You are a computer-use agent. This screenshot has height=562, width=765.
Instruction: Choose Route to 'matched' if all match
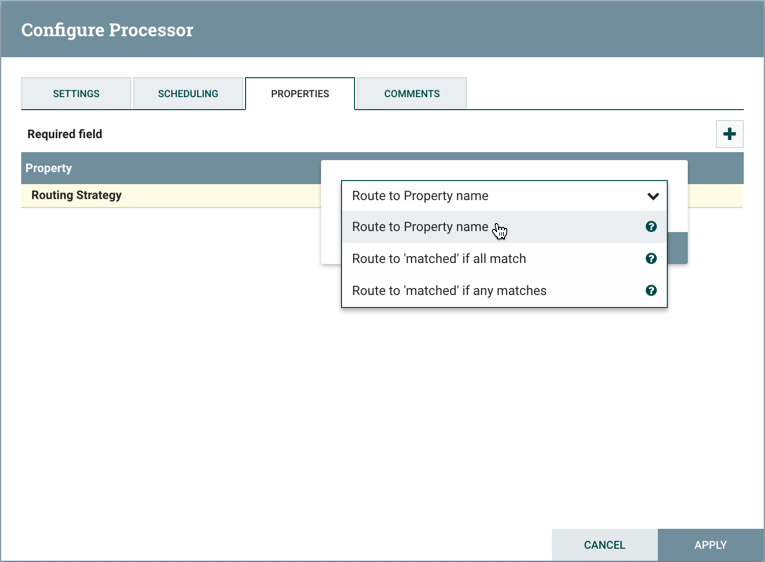click(x=438, y=259)
